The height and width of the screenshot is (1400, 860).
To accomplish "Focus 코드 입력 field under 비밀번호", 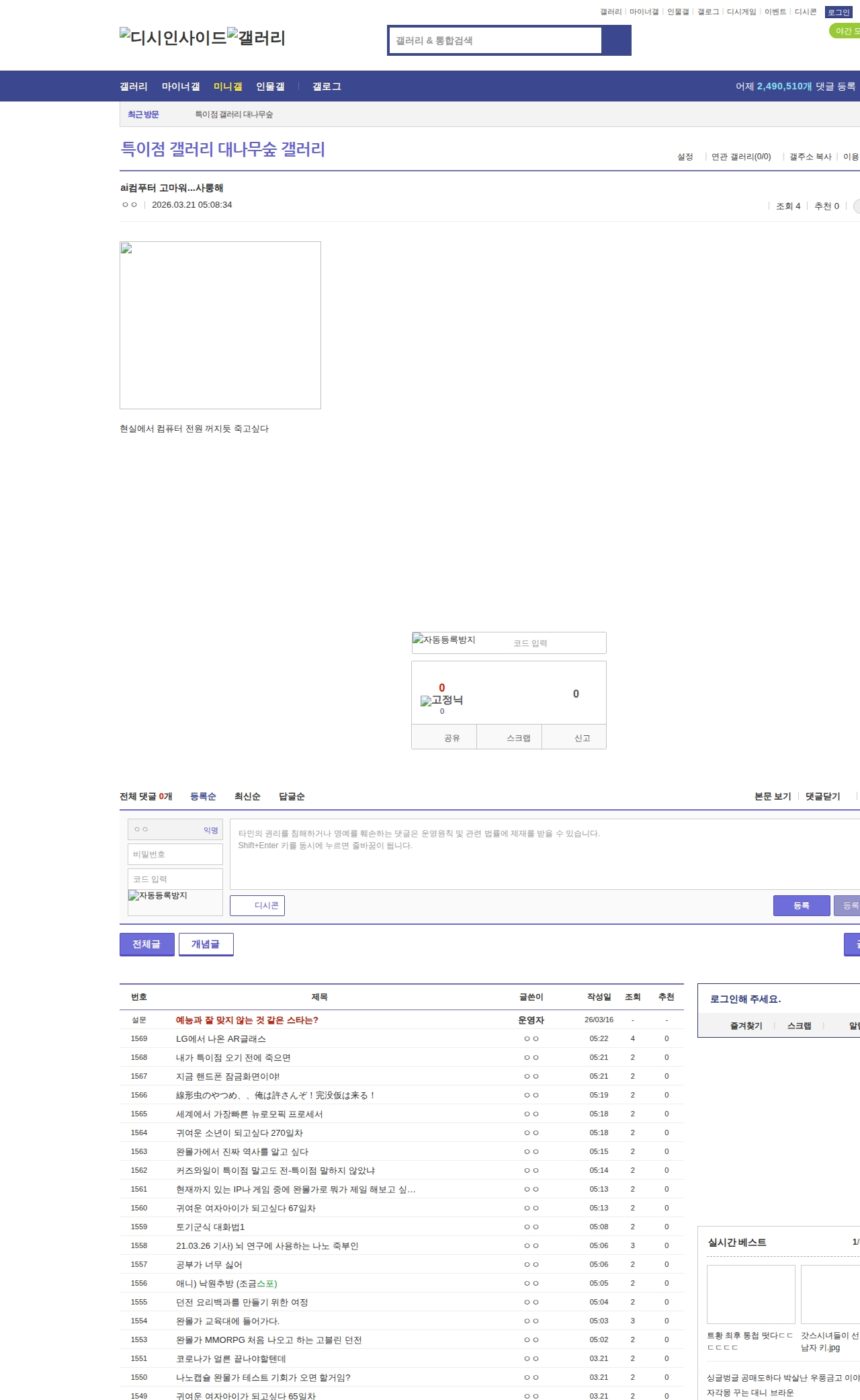I will (175, 879).
